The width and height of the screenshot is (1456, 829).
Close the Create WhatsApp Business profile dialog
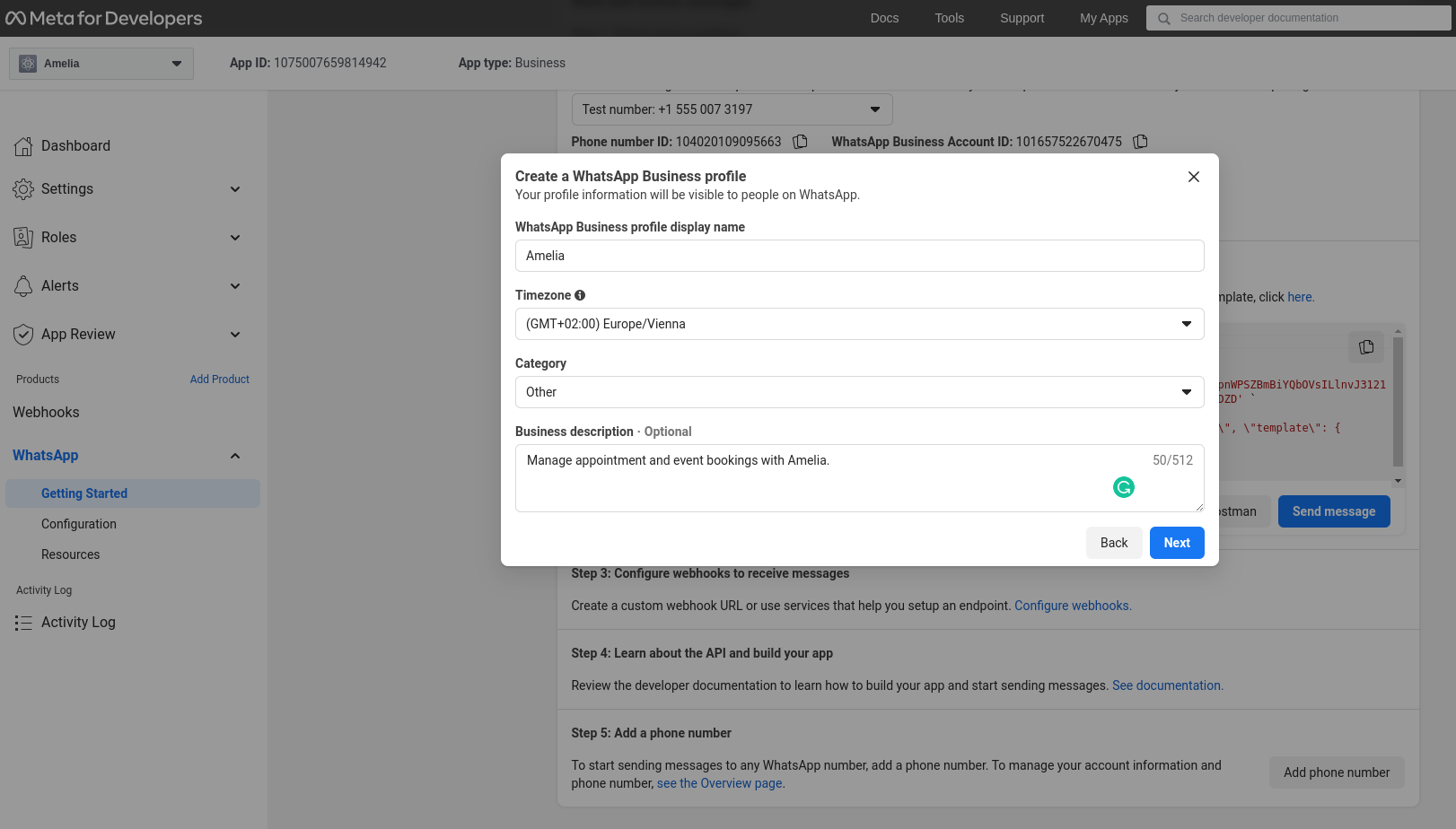pyautogui.click(x=1194, y=177)
